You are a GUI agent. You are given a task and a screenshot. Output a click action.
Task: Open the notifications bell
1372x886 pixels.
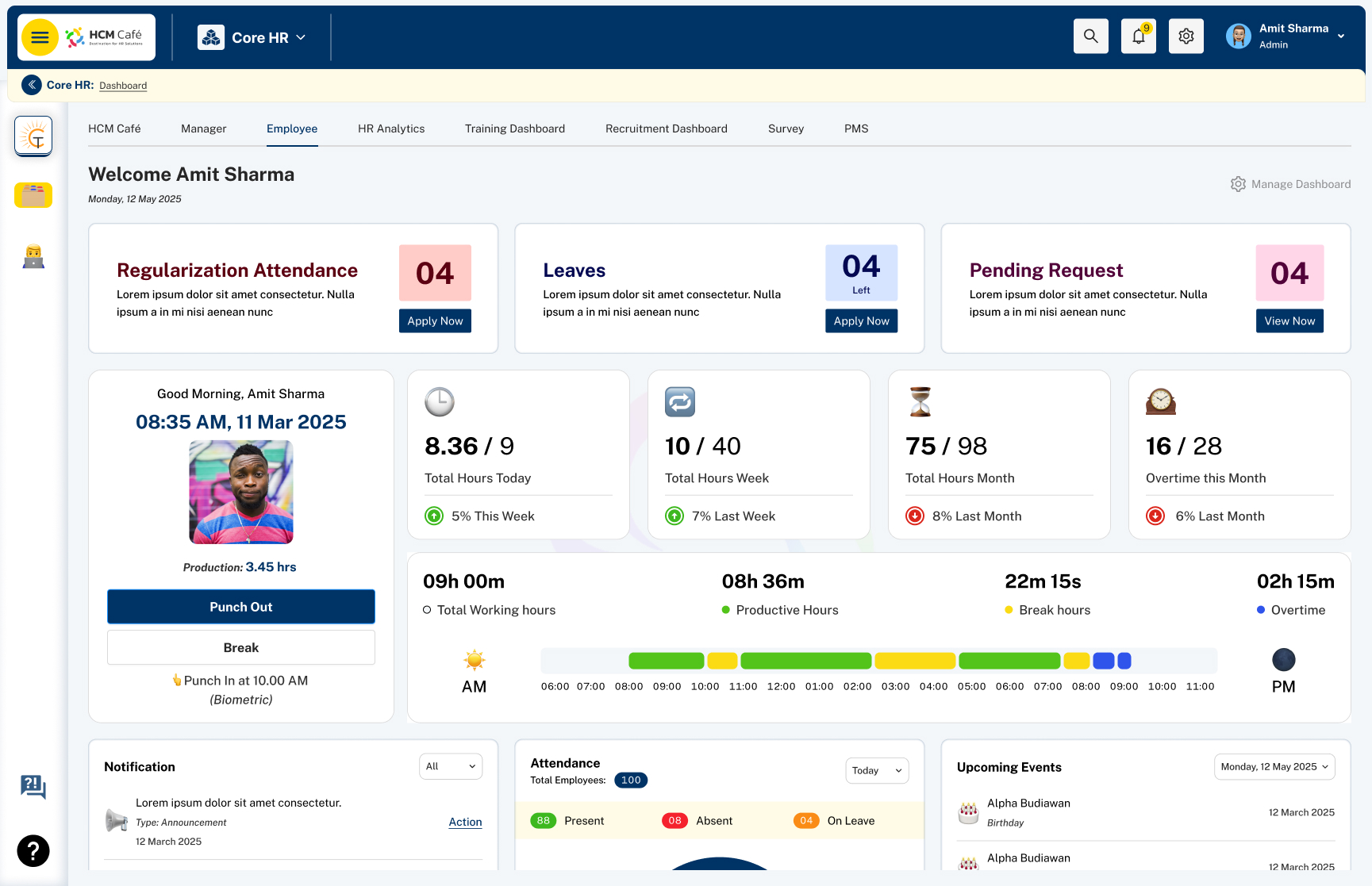(1139, 36)
